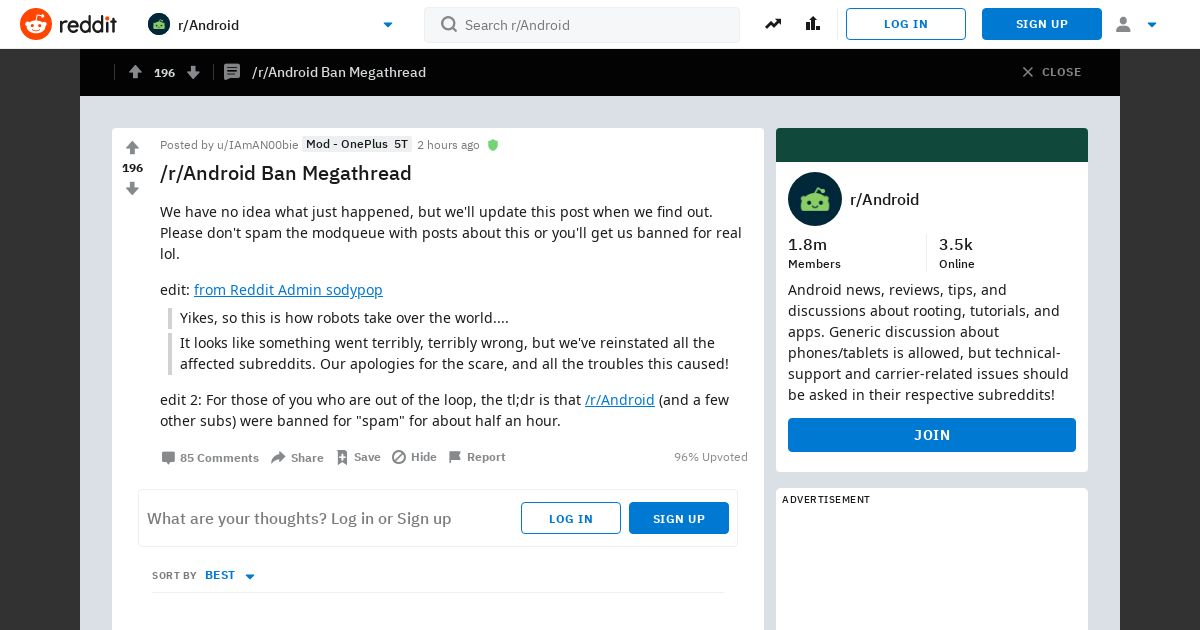Expand the r/Android community dropdown arrow
This screenshot has height=630, width=1200.
(x=388, y=25)
